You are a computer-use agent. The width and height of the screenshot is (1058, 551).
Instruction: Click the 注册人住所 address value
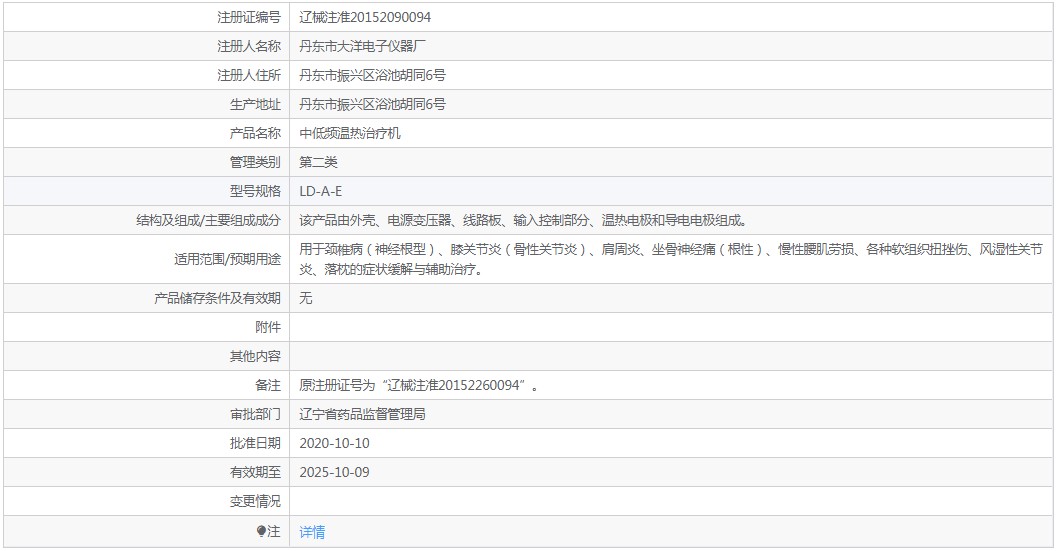[372, 76]
